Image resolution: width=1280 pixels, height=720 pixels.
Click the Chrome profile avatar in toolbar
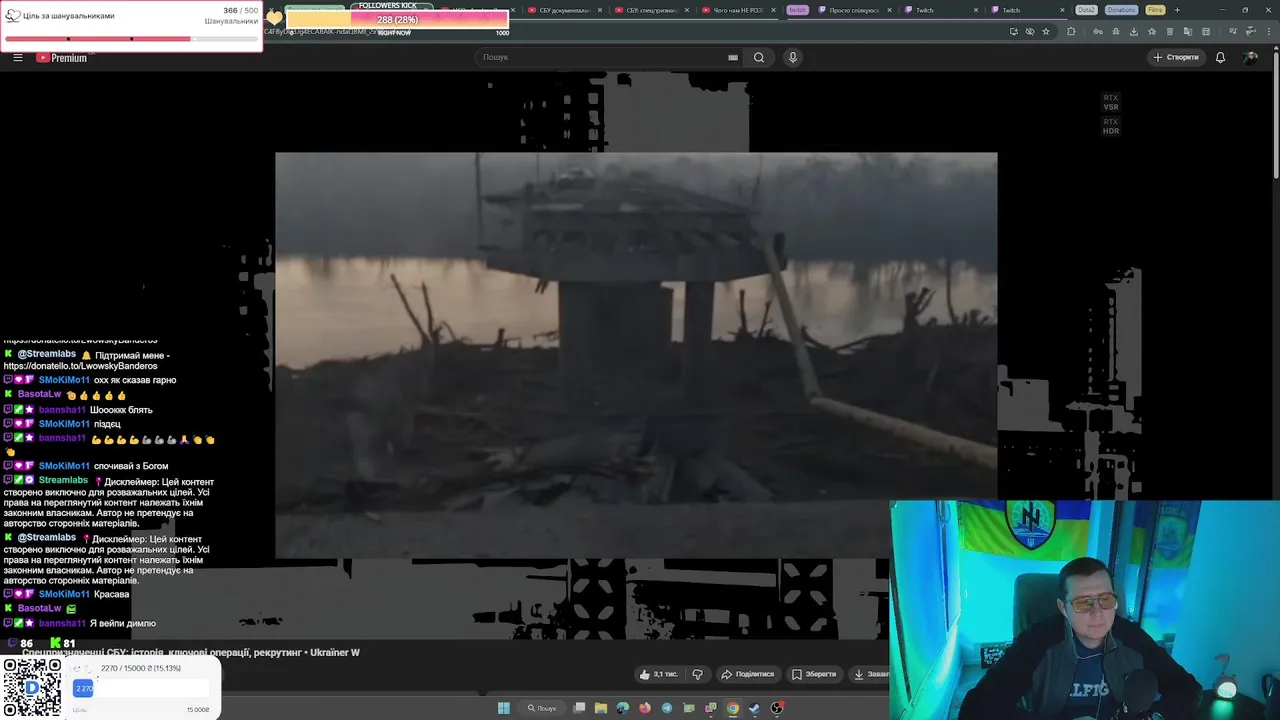[1250, 31]
